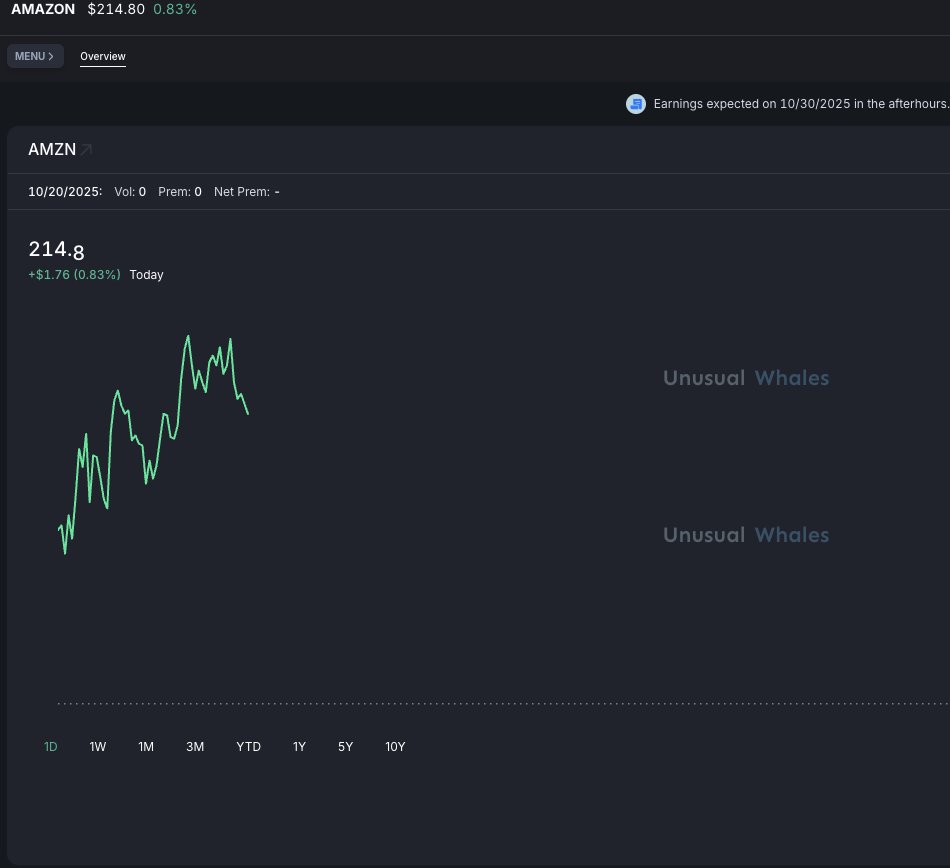Display the 10Y price history
950x868 pixels.
[395, 747]
